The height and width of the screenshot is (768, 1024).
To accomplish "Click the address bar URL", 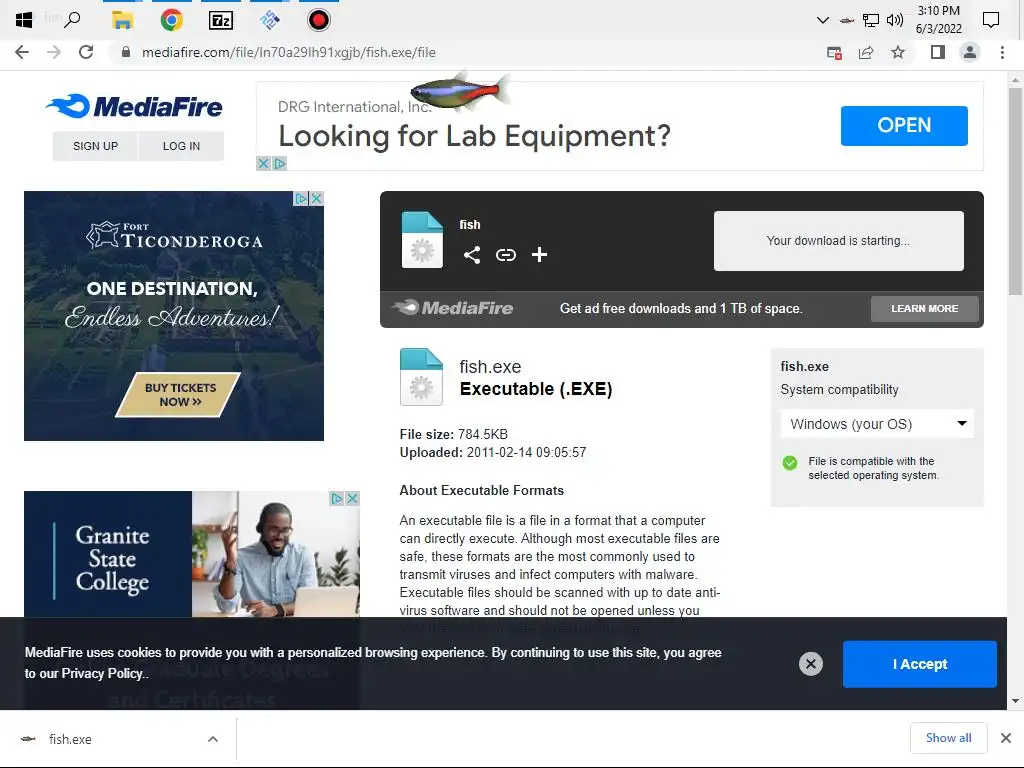I will click(x=289, y=52).
